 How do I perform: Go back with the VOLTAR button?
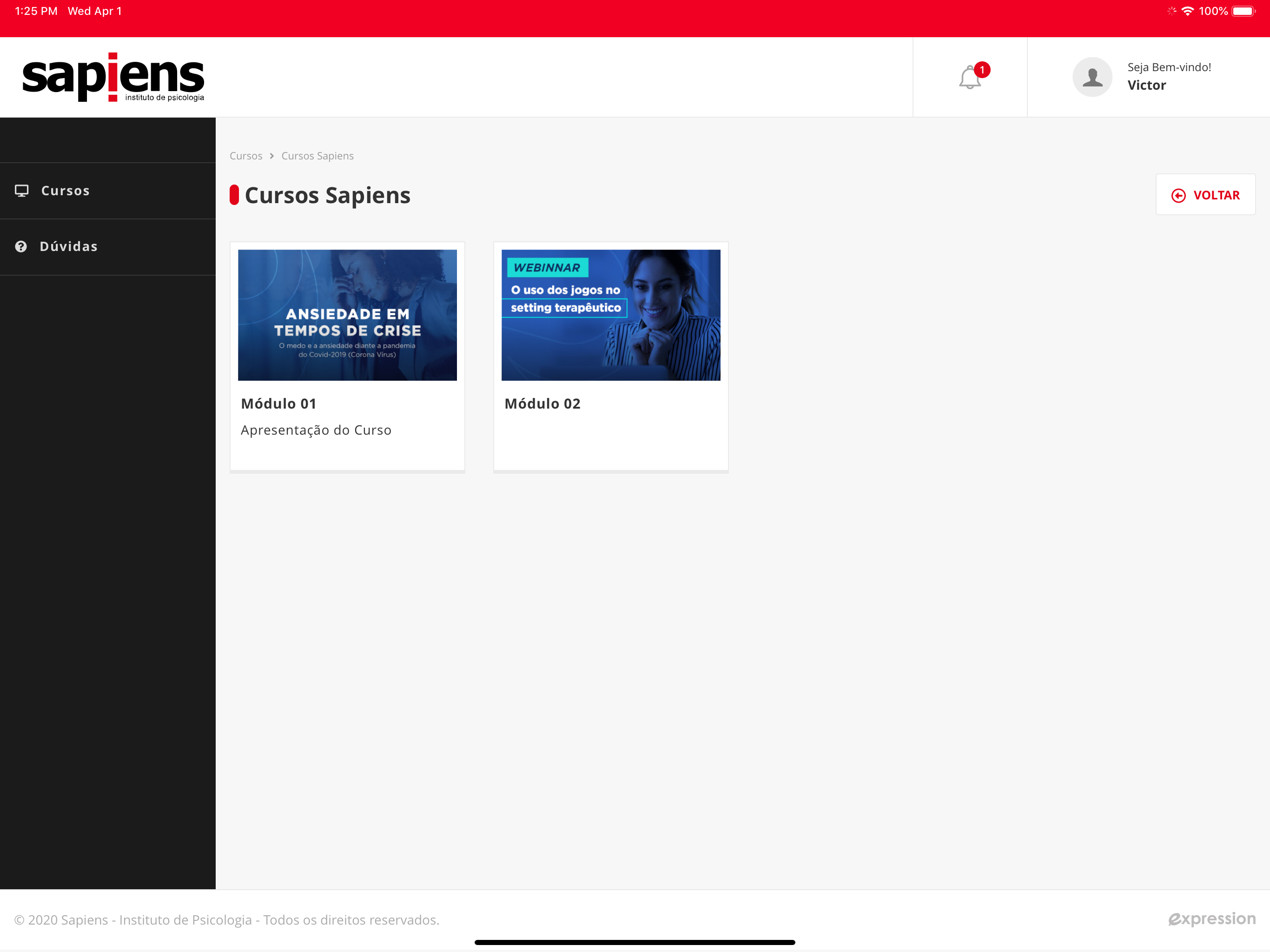tap(1205, 195)
